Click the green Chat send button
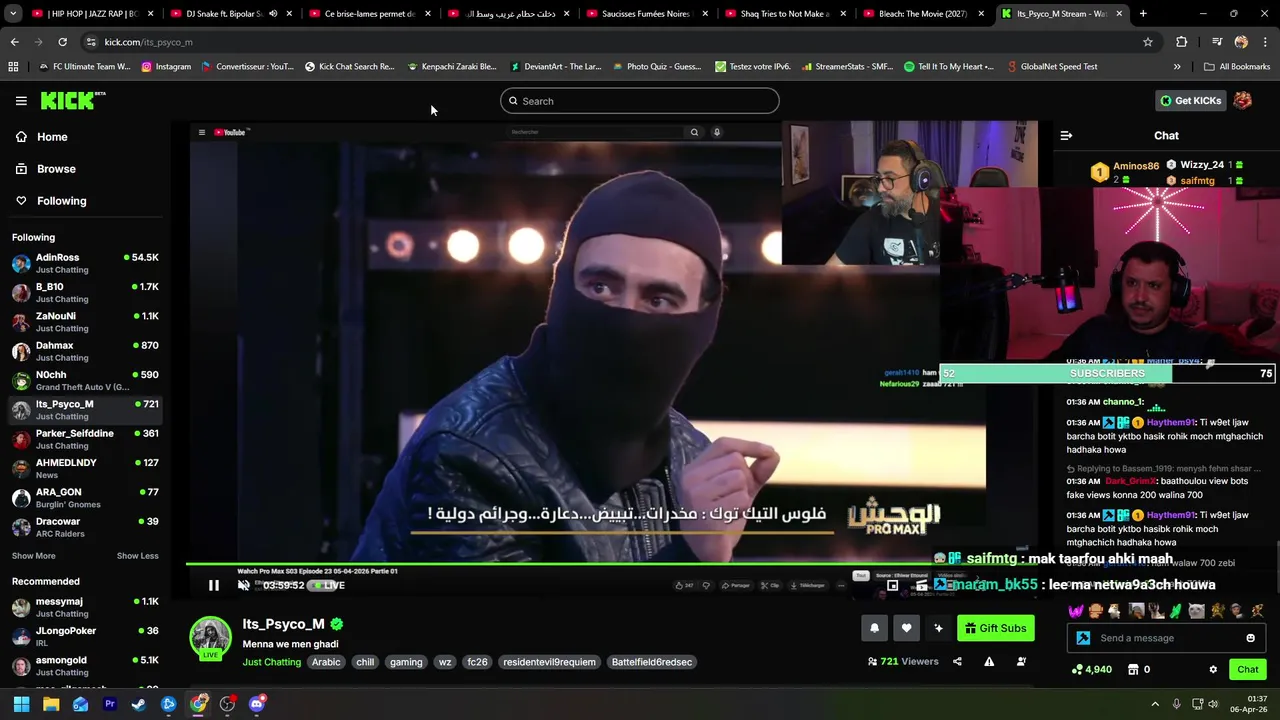The image size is (1280, 720). point(1248,670)
